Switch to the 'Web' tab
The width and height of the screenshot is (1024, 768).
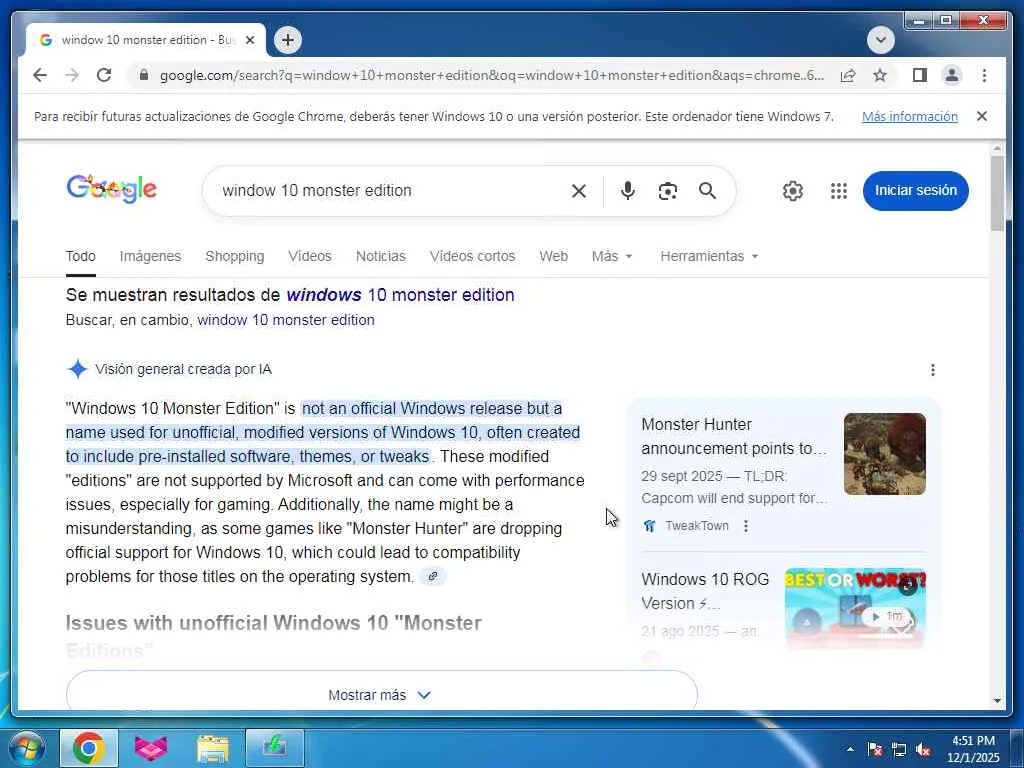tap(553, 256)
